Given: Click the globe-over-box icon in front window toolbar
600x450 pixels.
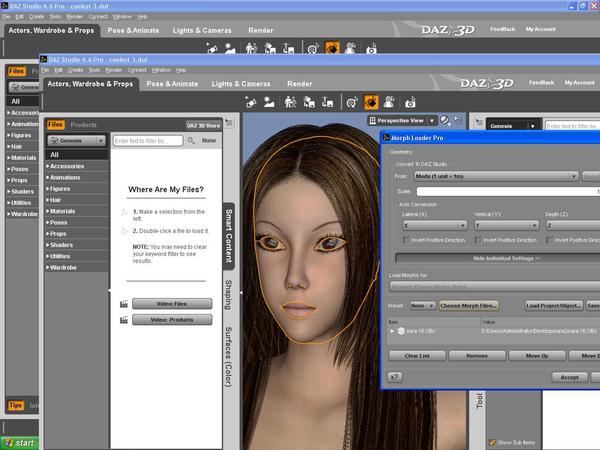Looking at the screenshot, I should point(309,103).
